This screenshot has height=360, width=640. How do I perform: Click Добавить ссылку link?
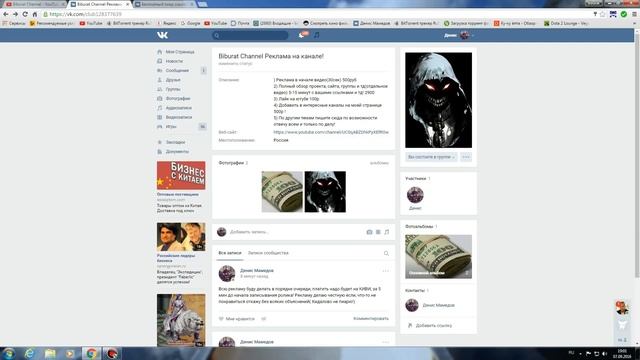433,326
